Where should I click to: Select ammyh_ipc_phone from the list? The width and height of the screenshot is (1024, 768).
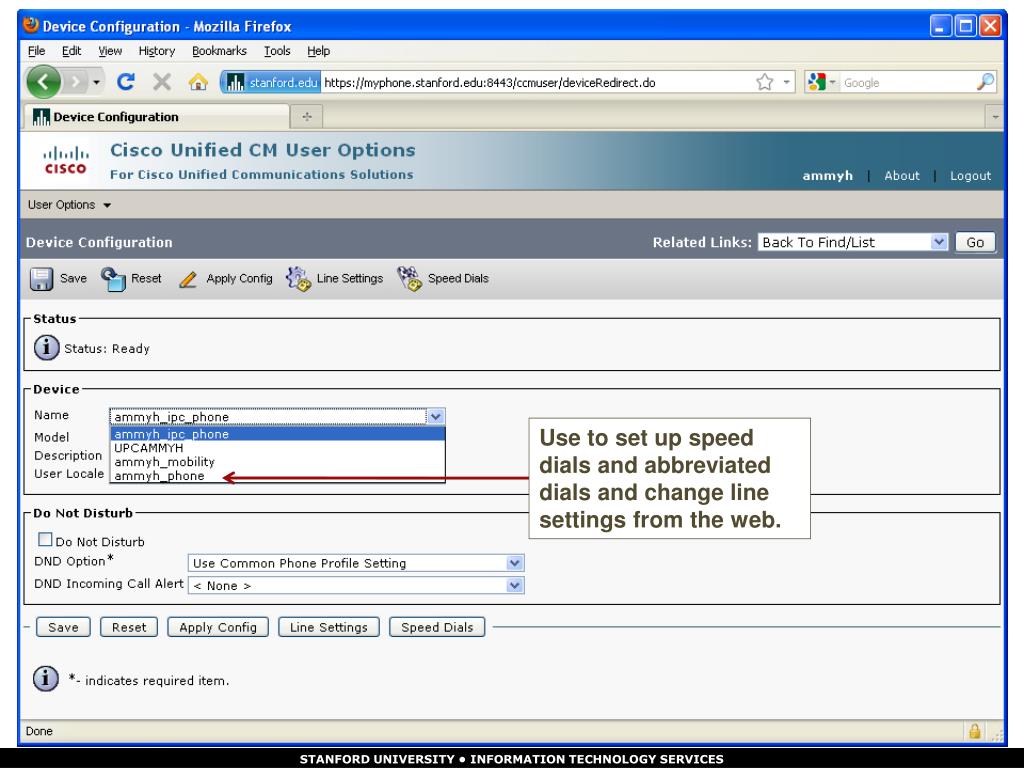click(x=278, y=434)
